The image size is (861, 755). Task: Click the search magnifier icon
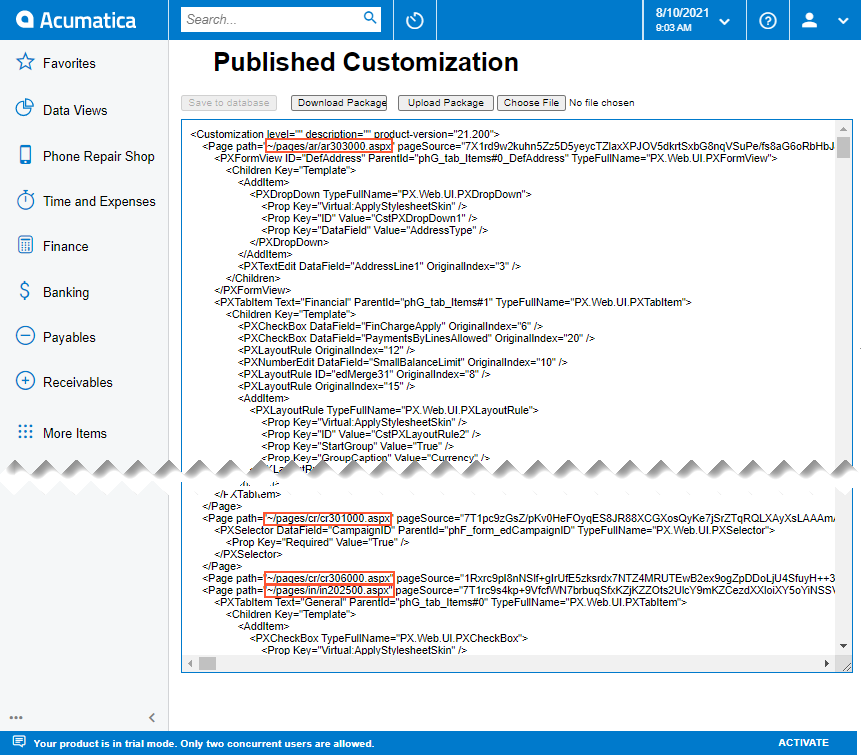click(x=370, y=18)
